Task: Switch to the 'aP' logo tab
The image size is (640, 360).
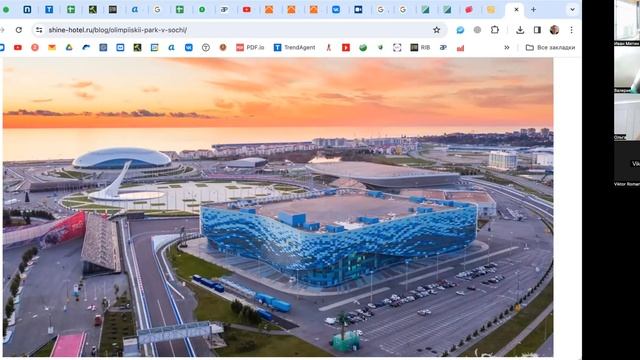Action: tap(224, 9)
